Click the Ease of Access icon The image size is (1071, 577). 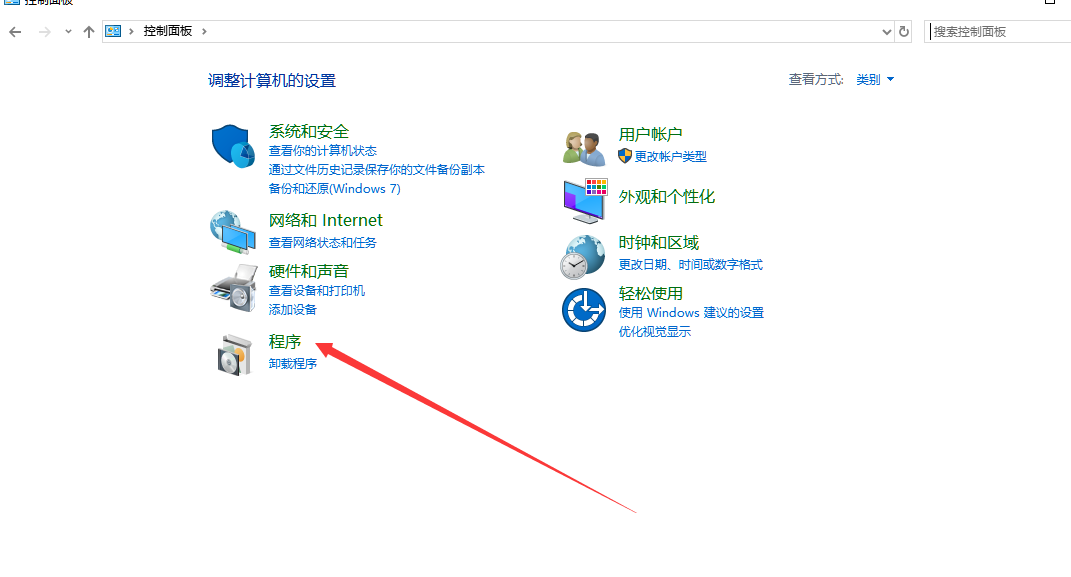583,310
